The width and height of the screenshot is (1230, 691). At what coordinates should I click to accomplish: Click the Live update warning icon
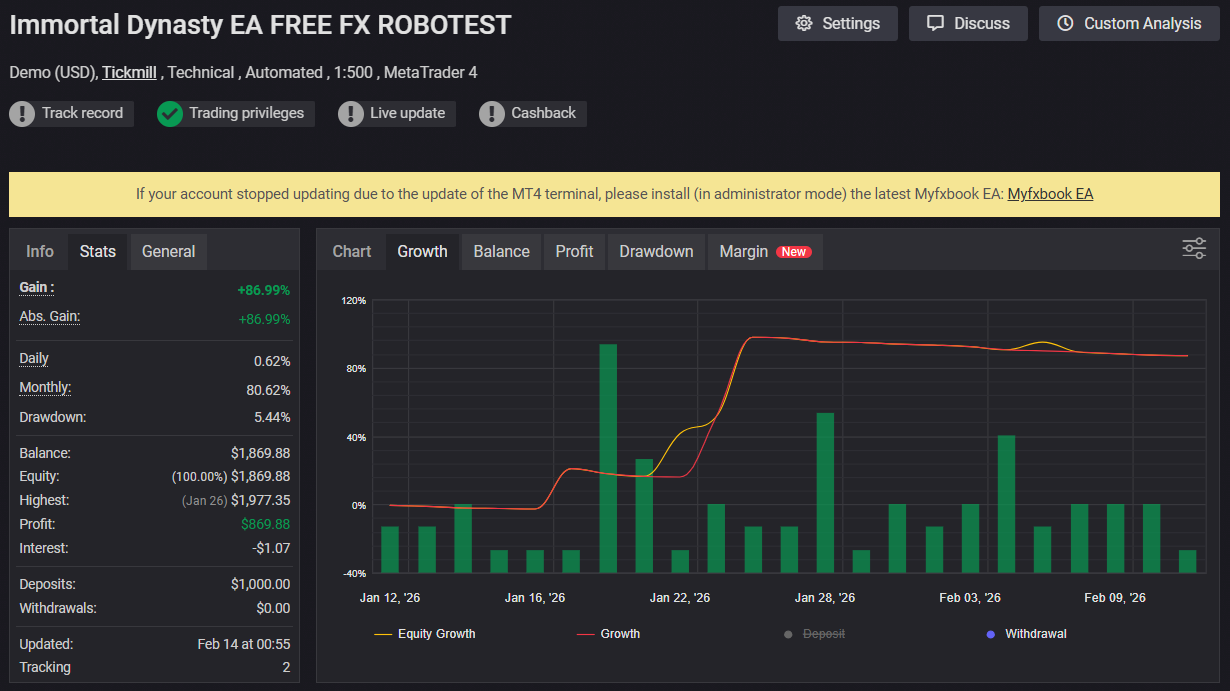350,114
